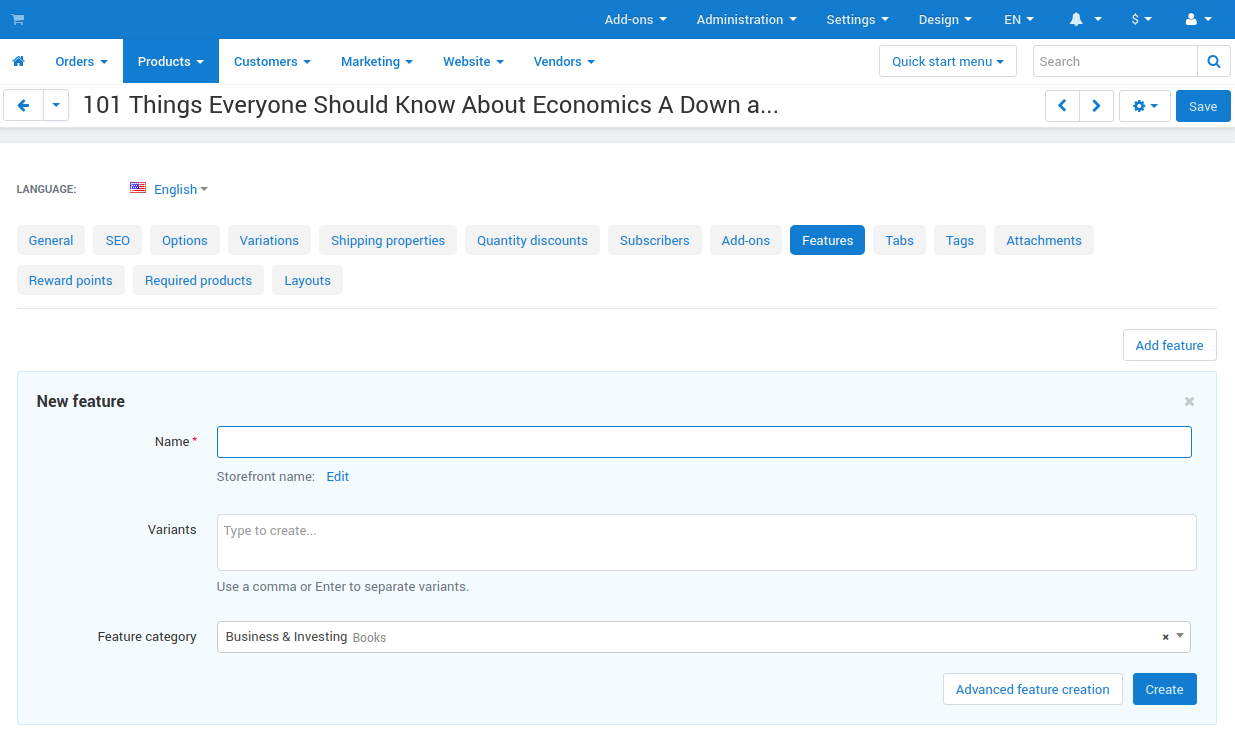The height and width of the screenshot is (747, 1235).
Task: Click the Add feature button
Action: pos(1170,345)
